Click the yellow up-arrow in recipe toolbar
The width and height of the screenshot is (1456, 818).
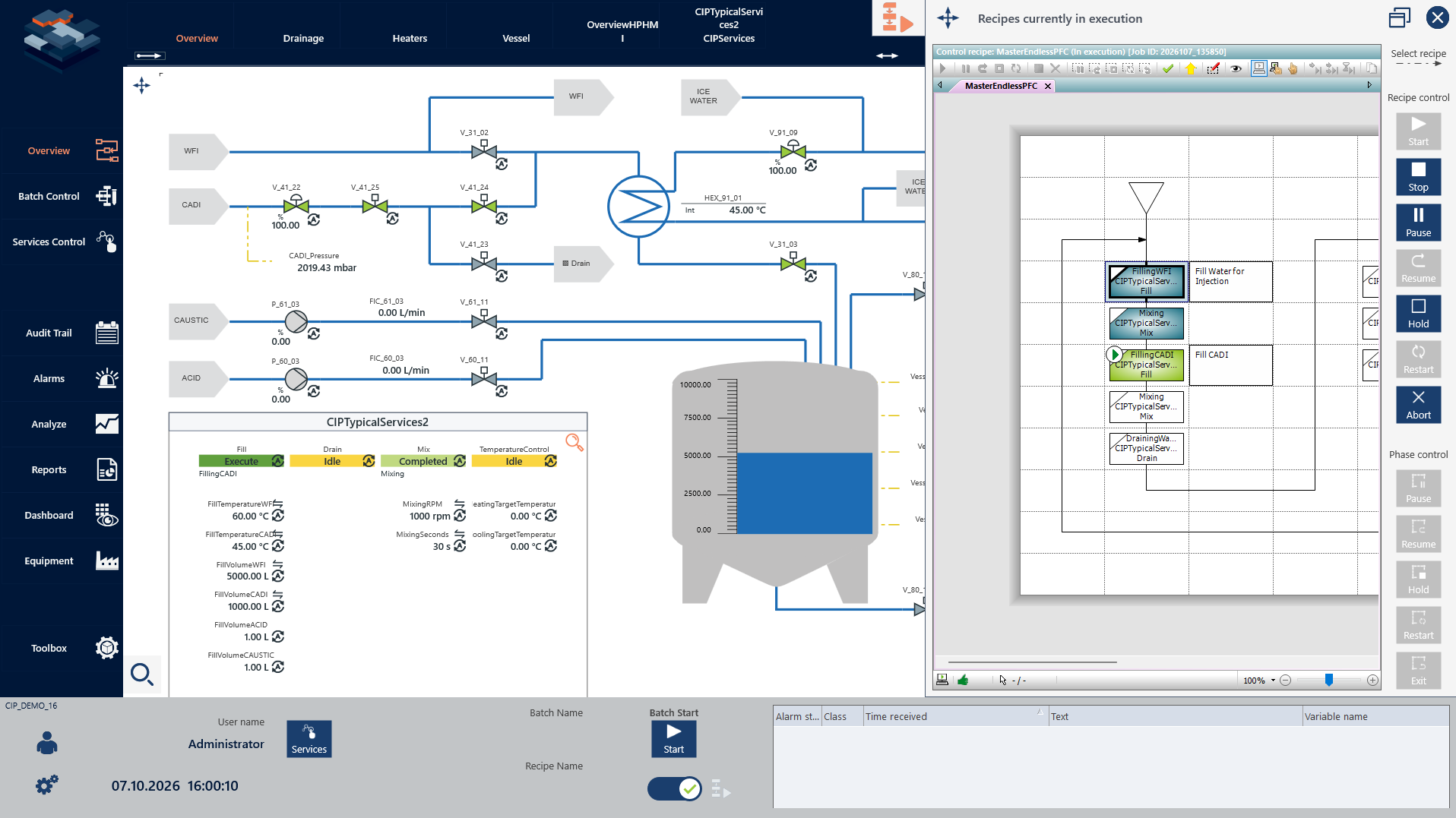click(x=1191, y=68)
